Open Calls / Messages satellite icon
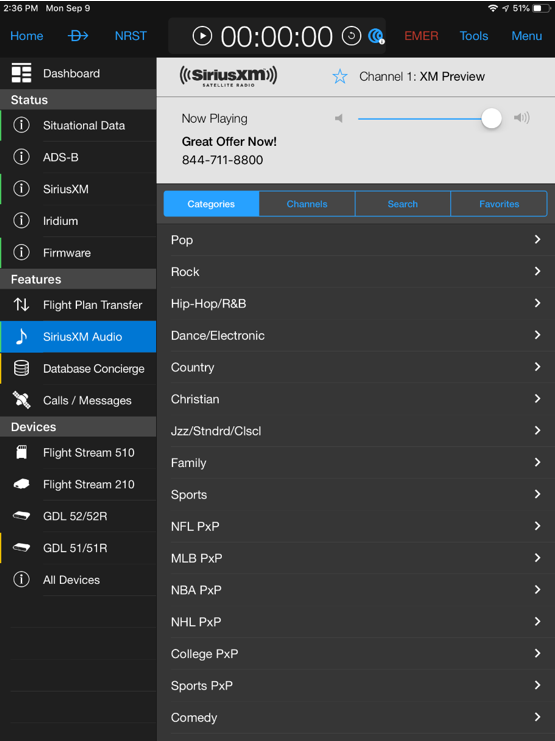Viewport: 555px width, 741px height. [21, 400]
